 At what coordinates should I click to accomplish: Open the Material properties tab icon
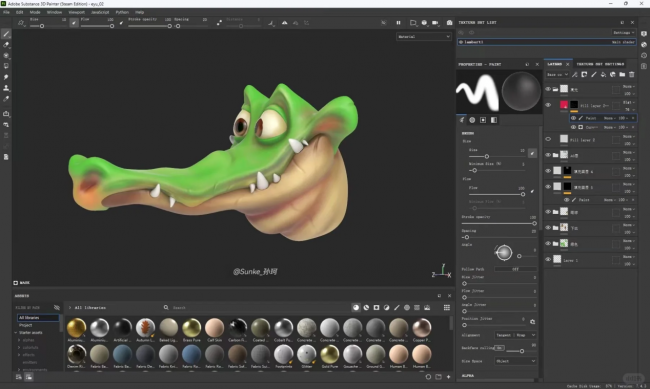click(494, 120)
